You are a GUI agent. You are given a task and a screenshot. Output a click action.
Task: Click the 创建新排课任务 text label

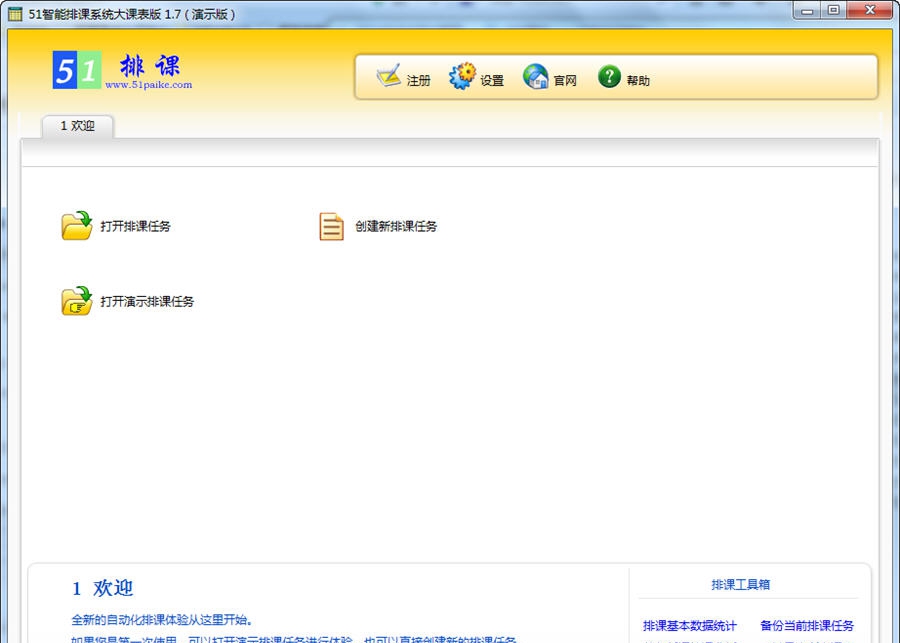pyautogui.click(x=396, y=225)
